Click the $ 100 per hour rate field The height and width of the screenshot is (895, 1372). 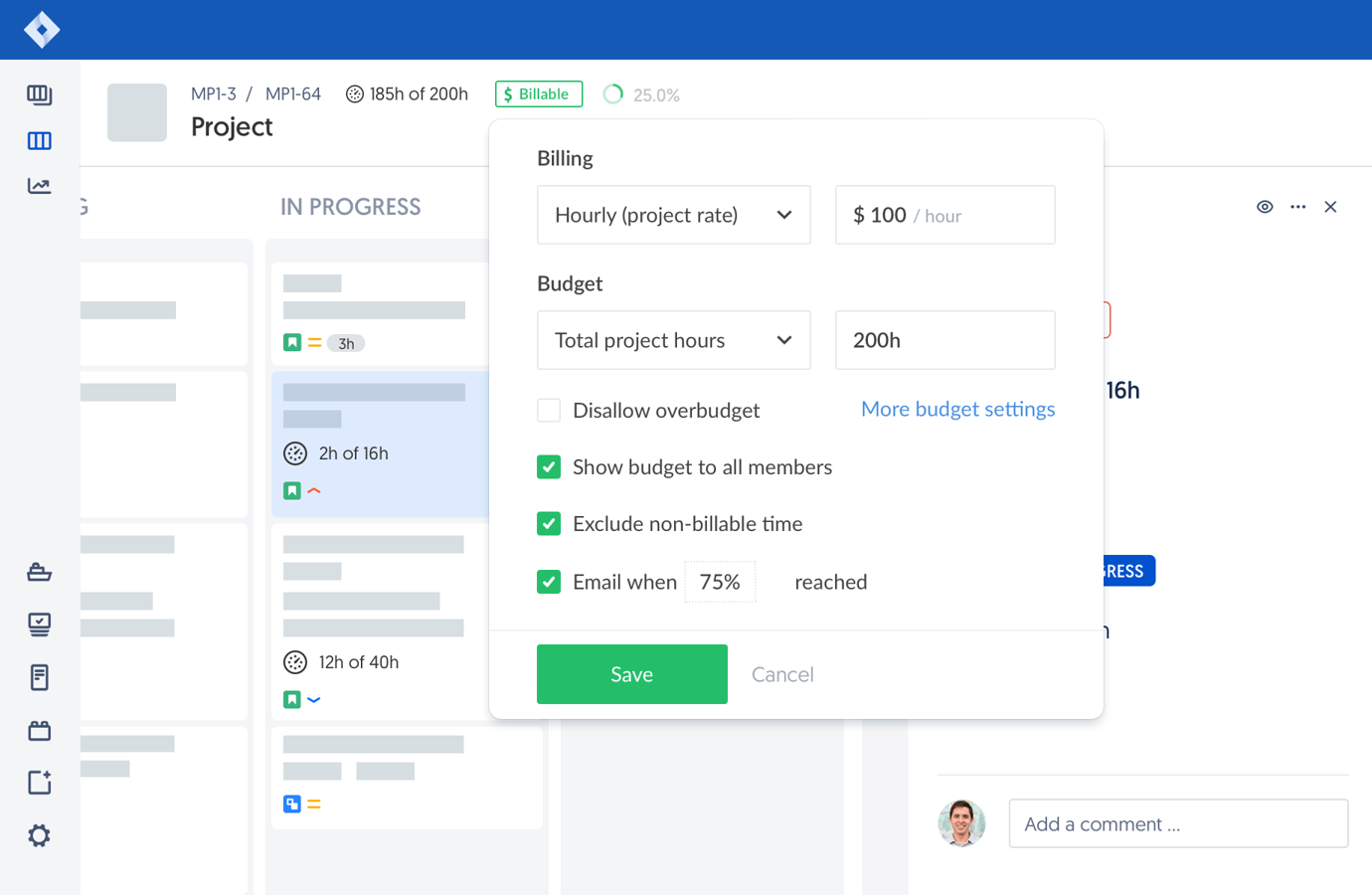coord(945,215)
